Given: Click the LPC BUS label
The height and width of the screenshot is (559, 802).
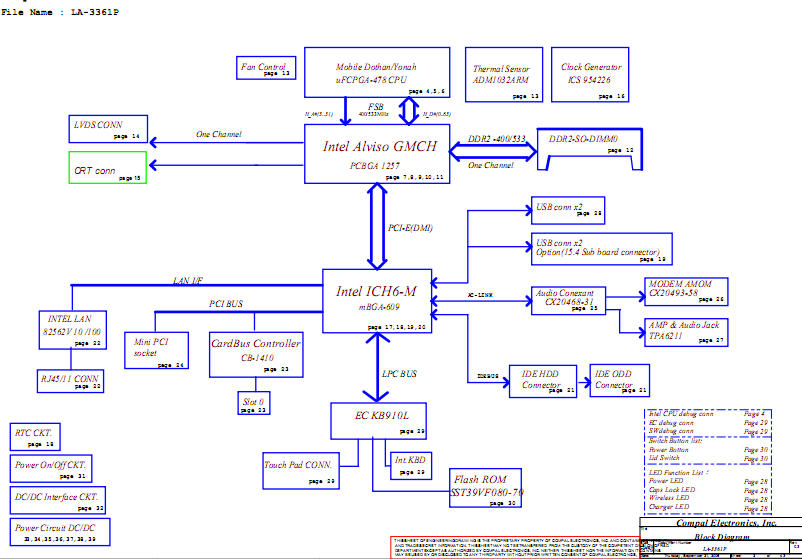Looking at the screenshot, I should (399, 374).
